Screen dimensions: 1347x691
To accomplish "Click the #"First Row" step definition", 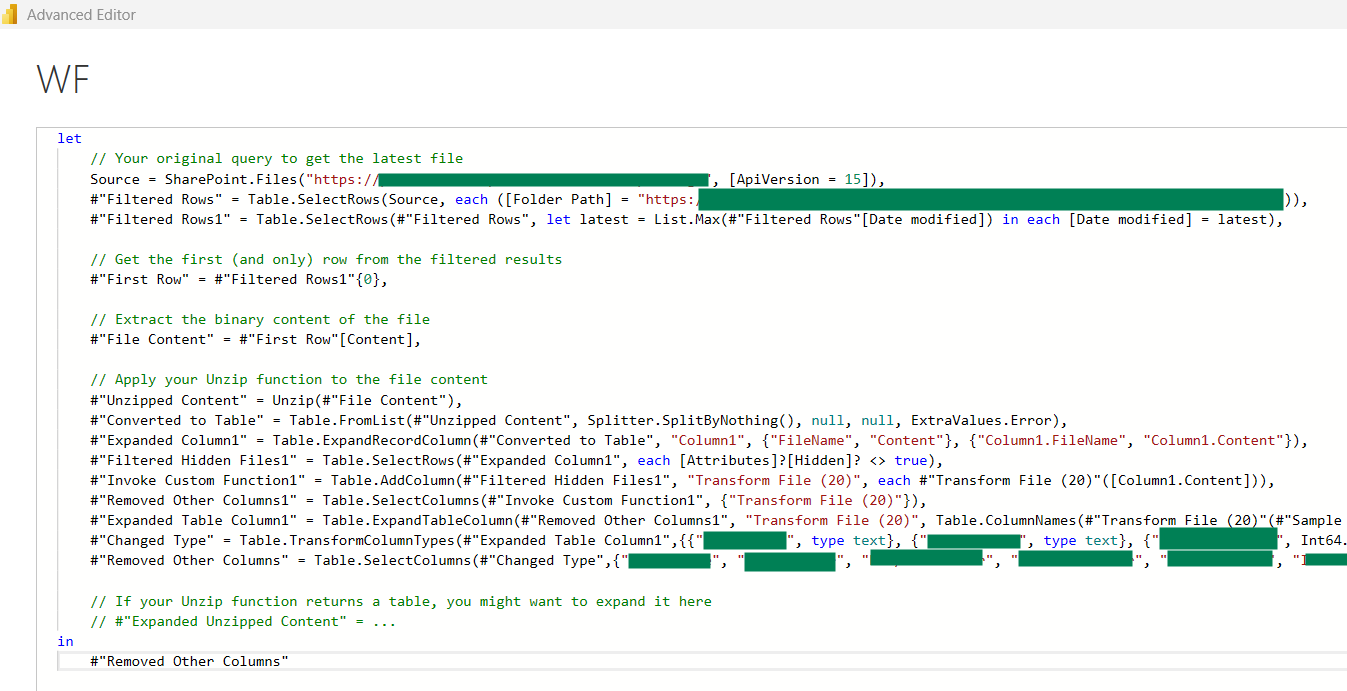I will point(137,280).
